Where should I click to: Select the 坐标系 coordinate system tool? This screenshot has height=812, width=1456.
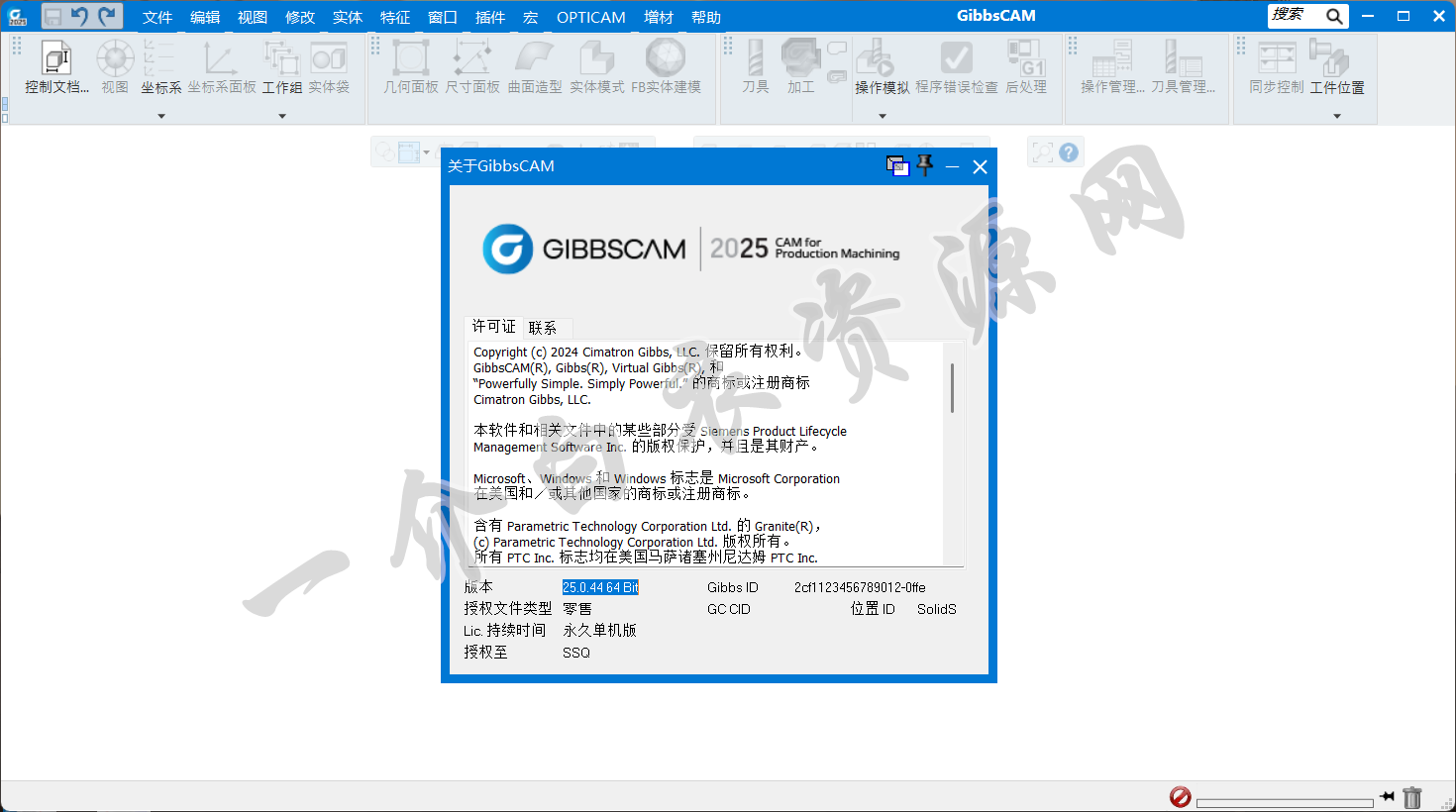pyautogui.click(x=160, y=67)
